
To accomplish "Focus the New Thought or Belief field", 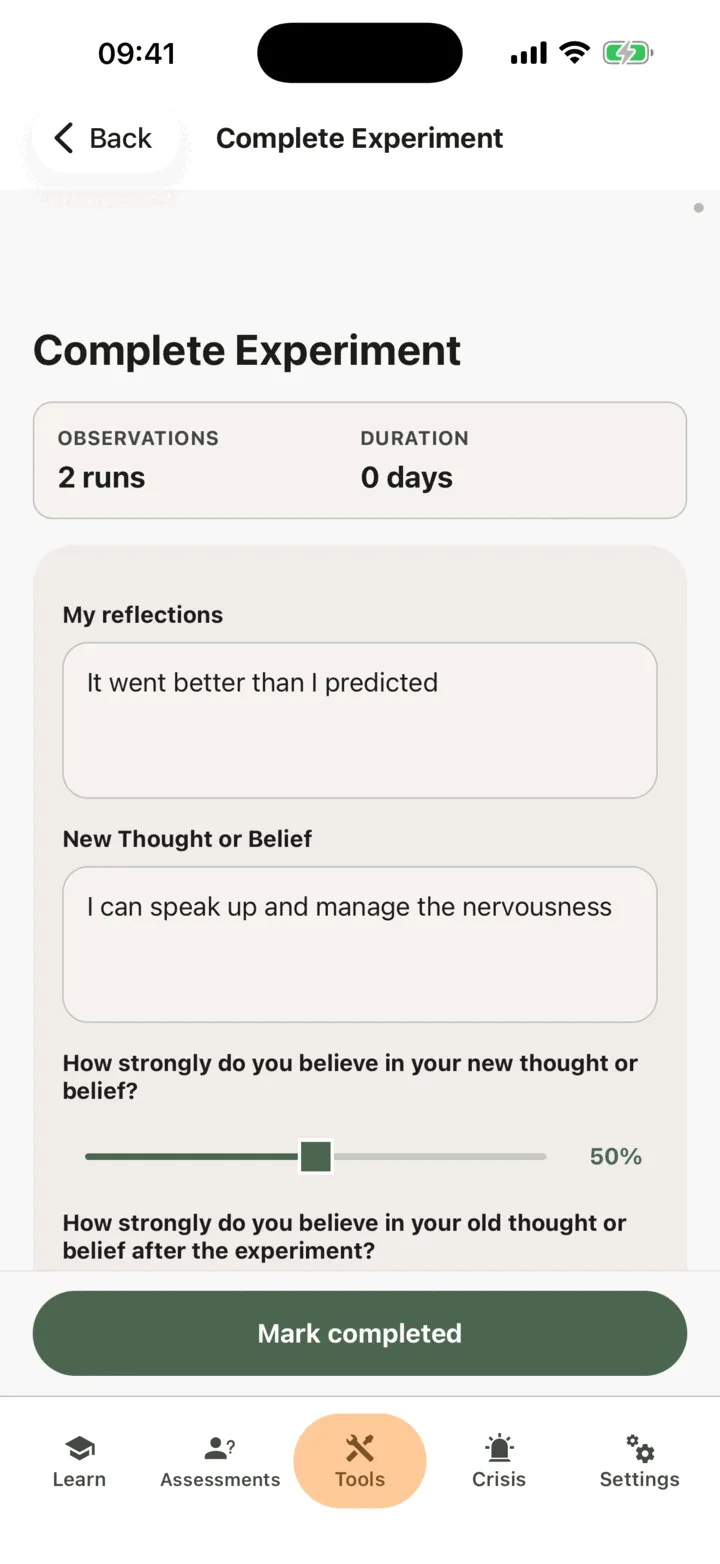I will (x=360, y=944).
